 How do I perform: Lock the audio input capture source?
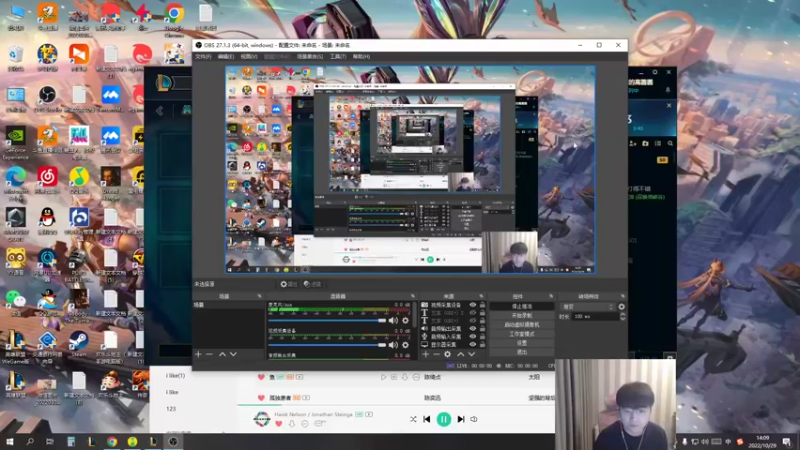pyautogui.click(x=483, y=337)
